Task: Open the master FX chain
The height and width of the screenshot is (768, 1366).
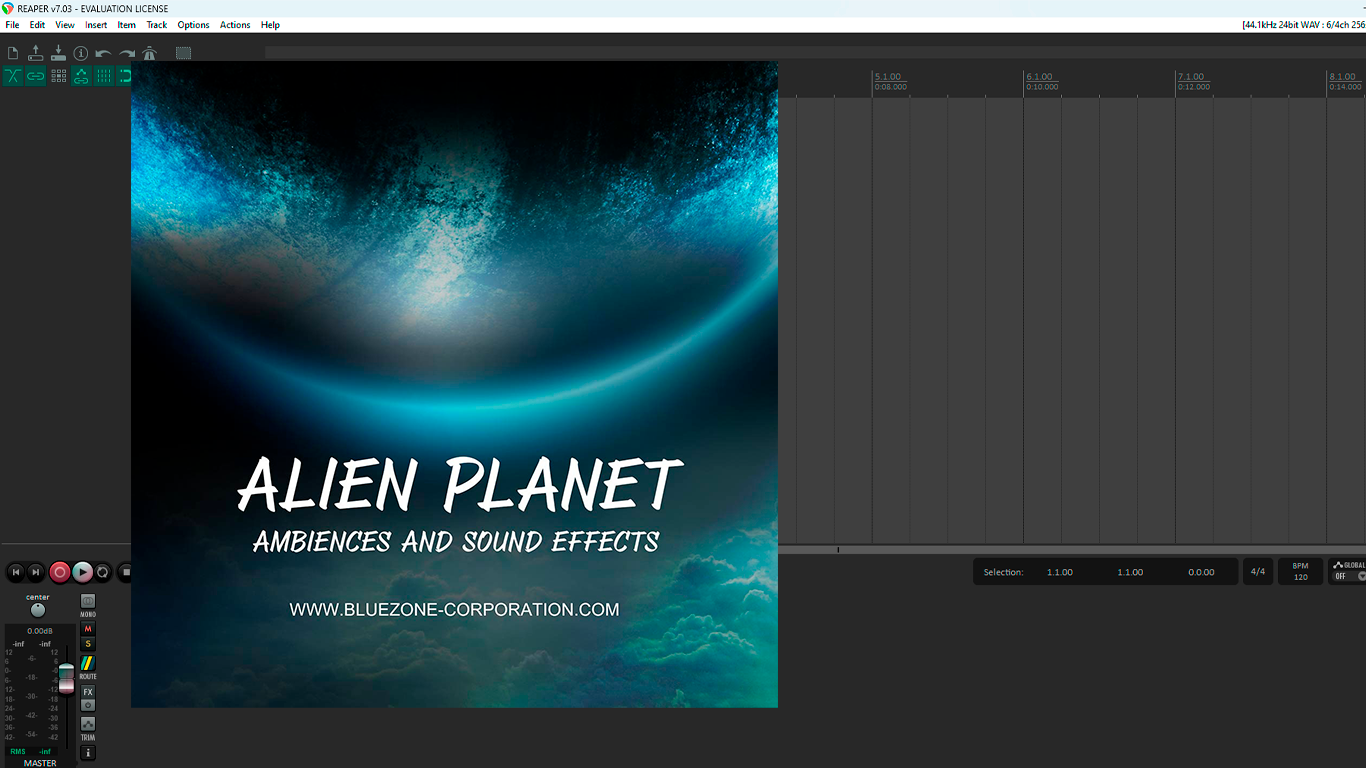Action: (88, 692)
